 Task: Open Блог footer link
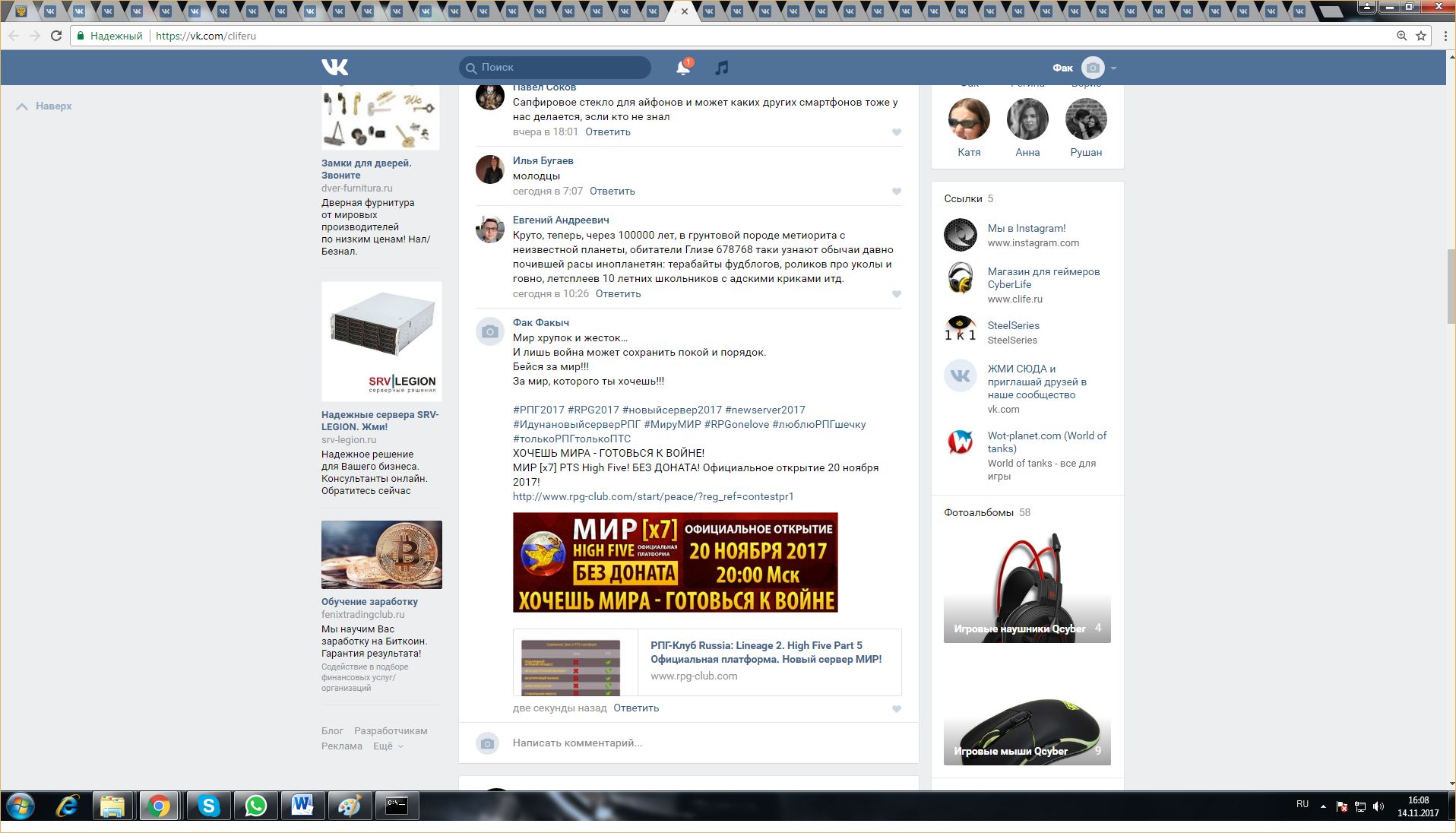tap(332, 731)
